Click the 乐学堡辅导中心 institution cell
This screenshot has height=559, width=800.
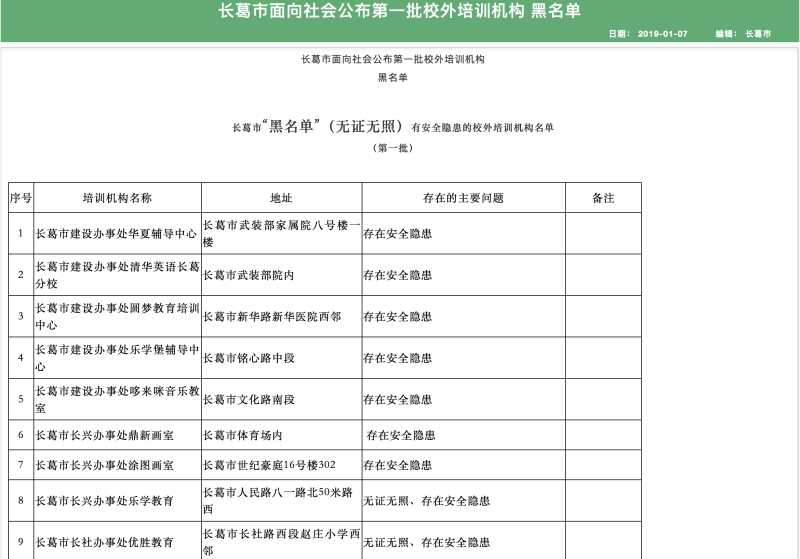(116, 358)
